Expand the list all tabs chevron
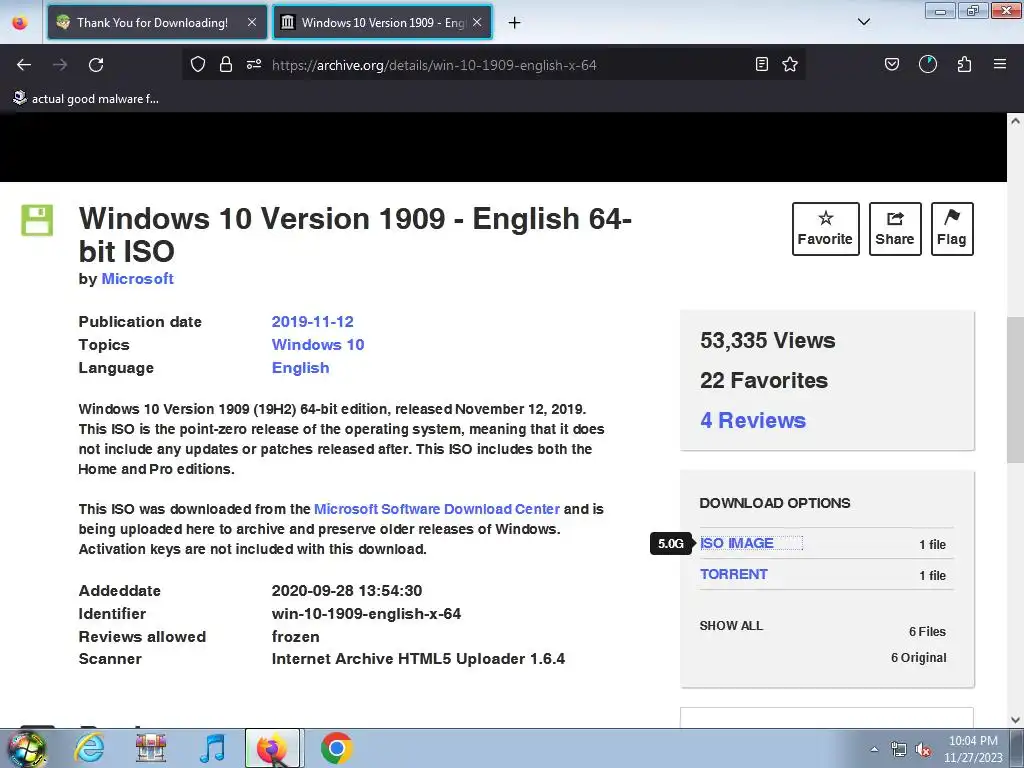Viewport: 1024px width, 768px height. 863,22
